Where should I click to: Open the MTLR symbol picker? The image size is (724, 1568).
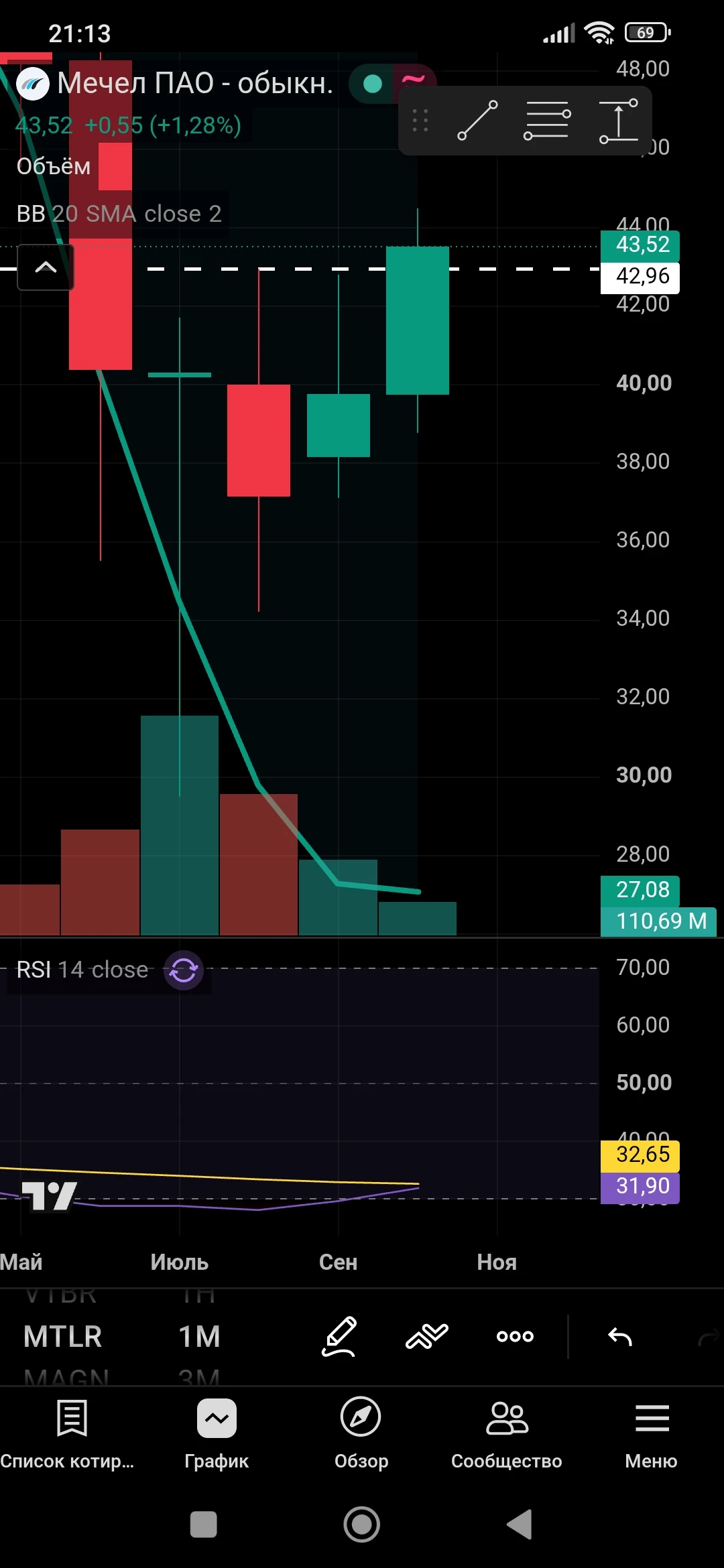[63, 1336]
